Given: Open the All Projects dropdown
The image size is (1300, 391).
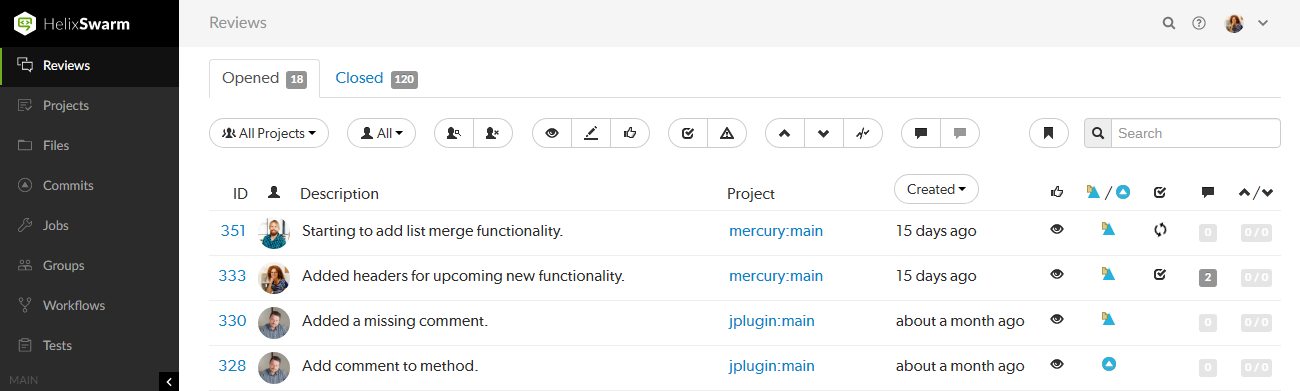Looking at the screenshot, I should pyautogui.click(x=269, y=133).
